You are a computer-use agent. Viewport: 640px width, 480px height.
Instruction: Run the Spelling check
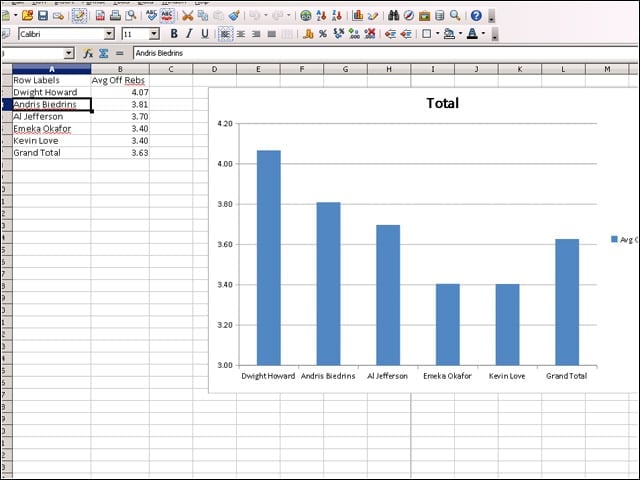tap(151, 16)
